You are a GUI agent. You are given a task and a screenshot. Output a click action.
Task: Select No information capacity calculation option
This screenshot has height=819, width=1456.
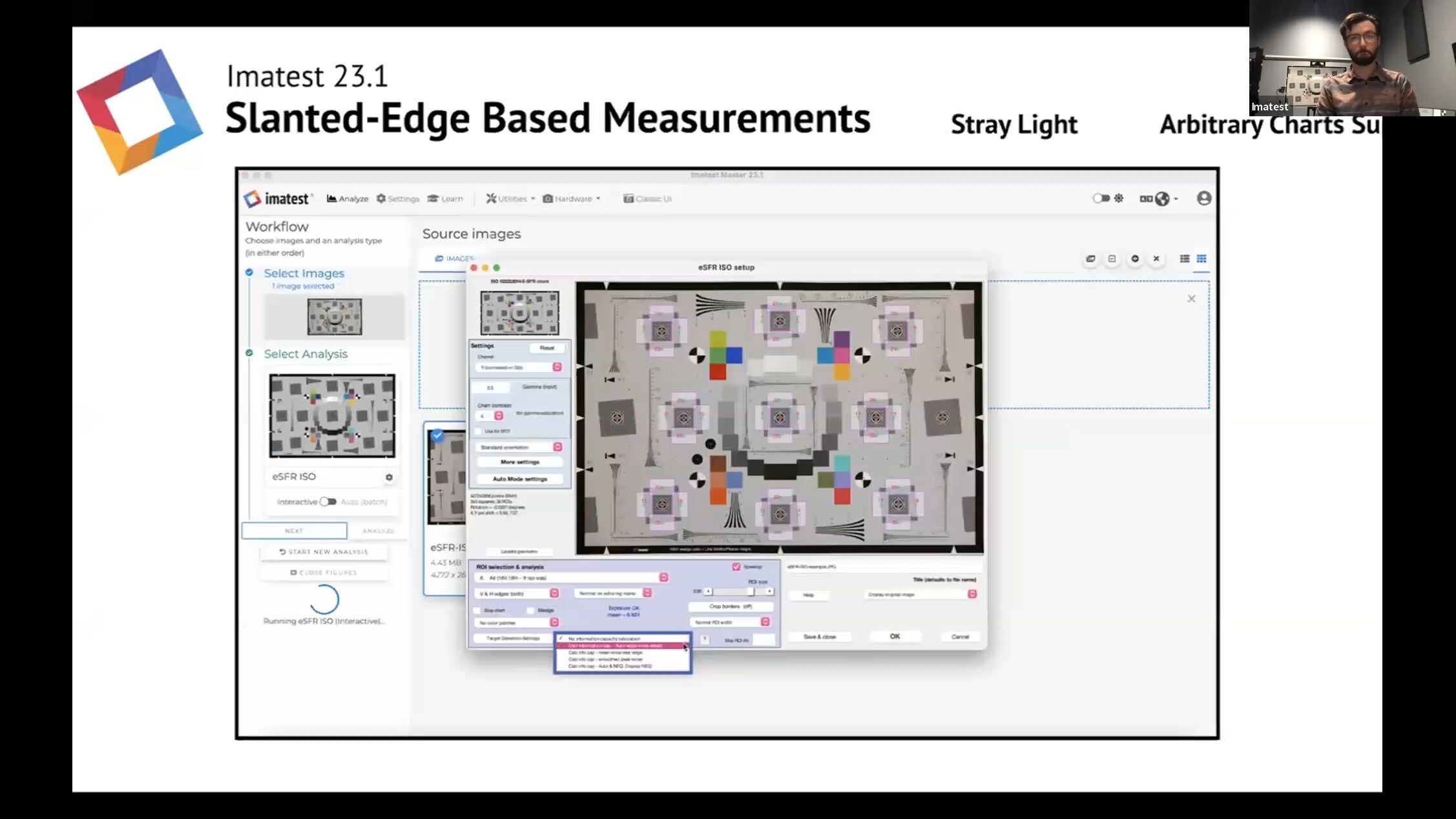tap(623, 638)
